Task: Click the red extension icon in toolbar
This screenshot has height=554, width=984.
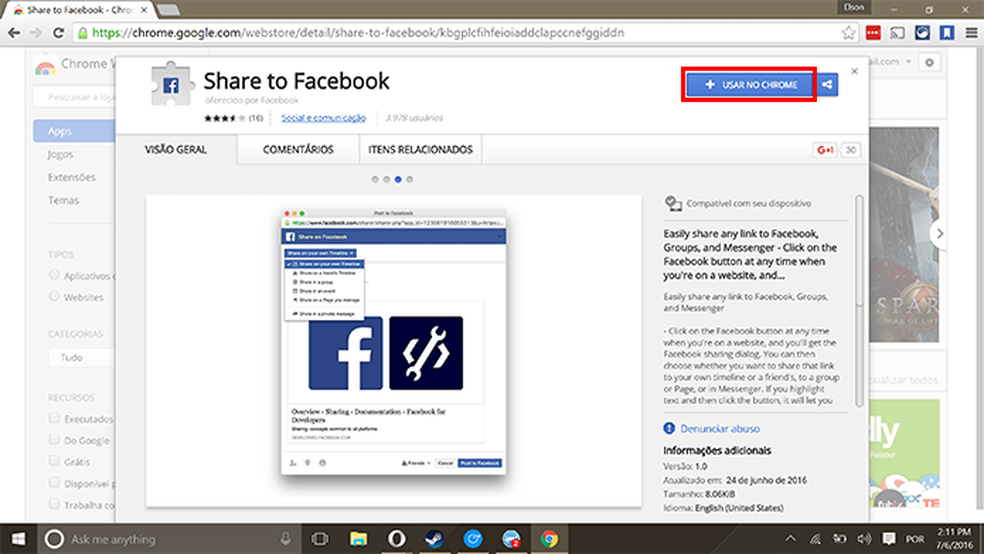Action: click(x=873, y=33)
